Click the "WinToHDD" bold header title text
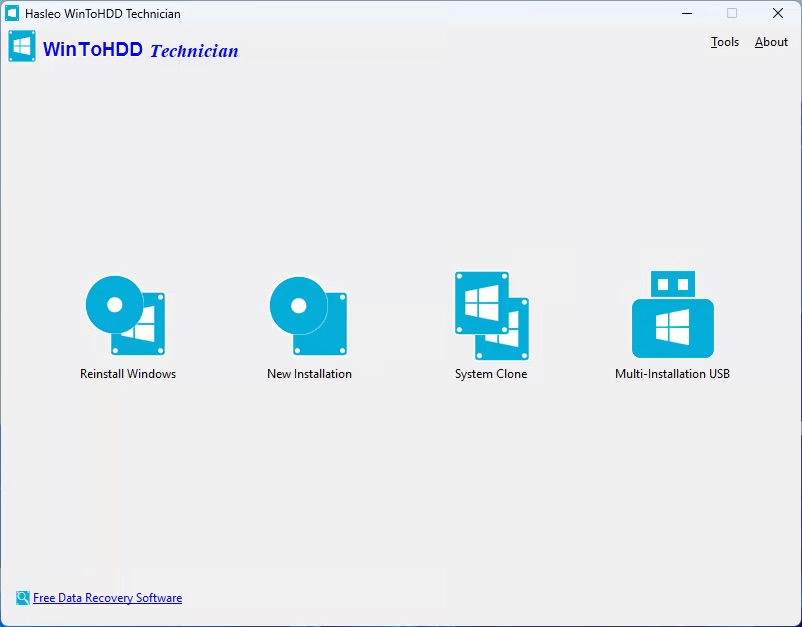The width and height of the screenshot is (802, 627). click(x=93, y=49)
